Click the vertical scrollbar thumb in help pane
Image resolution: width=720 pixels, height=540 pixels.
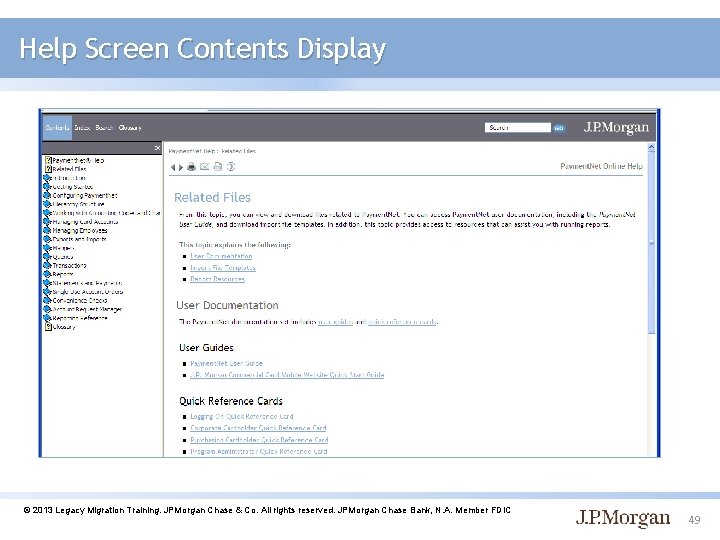click(x=651, y=243)
